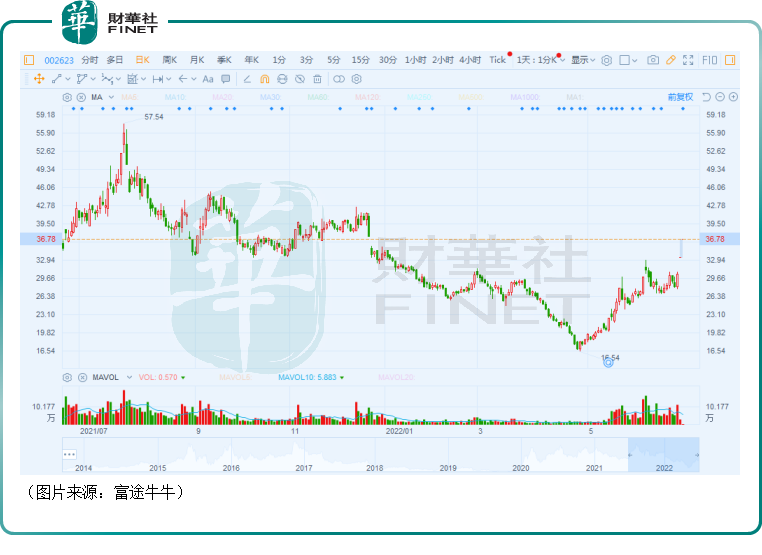Toggle hide drawings eye icon

point(300,79)
